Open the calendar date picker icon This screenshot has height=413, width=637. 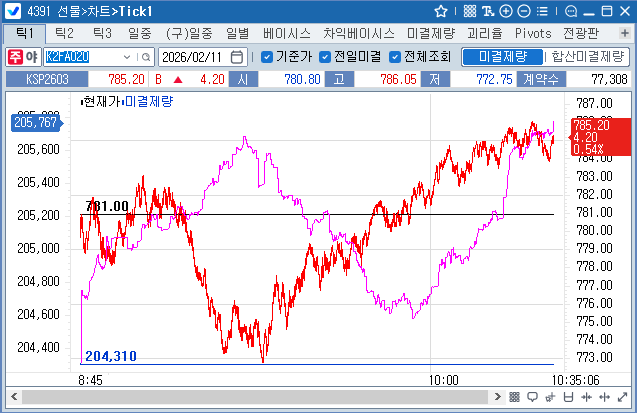pos(237,57)
